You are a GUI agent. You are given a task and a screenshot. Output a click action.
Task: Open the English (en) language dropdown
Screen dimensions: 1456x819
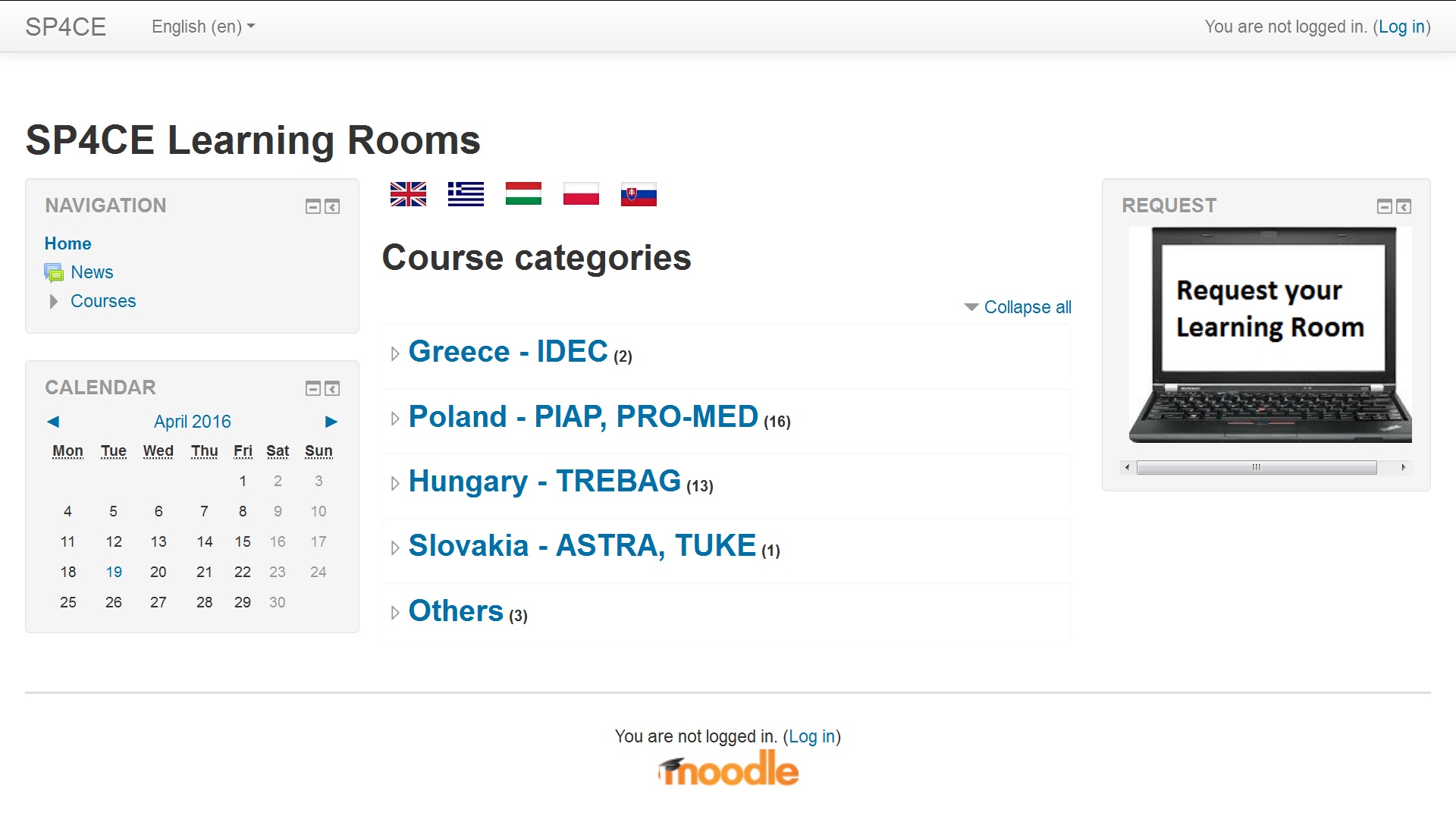pos(203,27)
